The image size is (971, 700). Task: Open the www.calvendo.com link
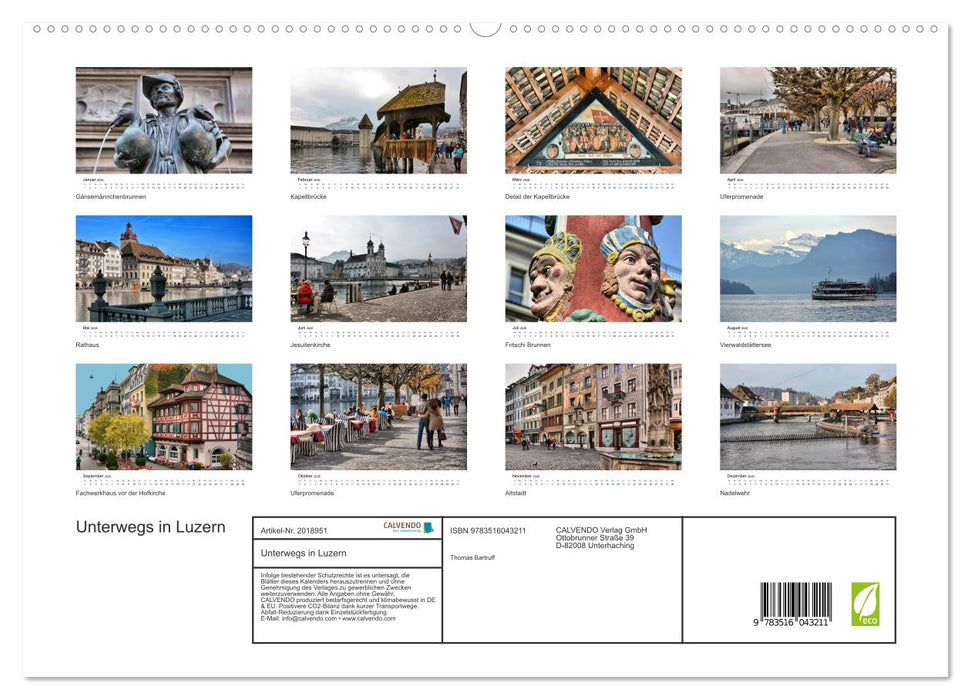369,619
